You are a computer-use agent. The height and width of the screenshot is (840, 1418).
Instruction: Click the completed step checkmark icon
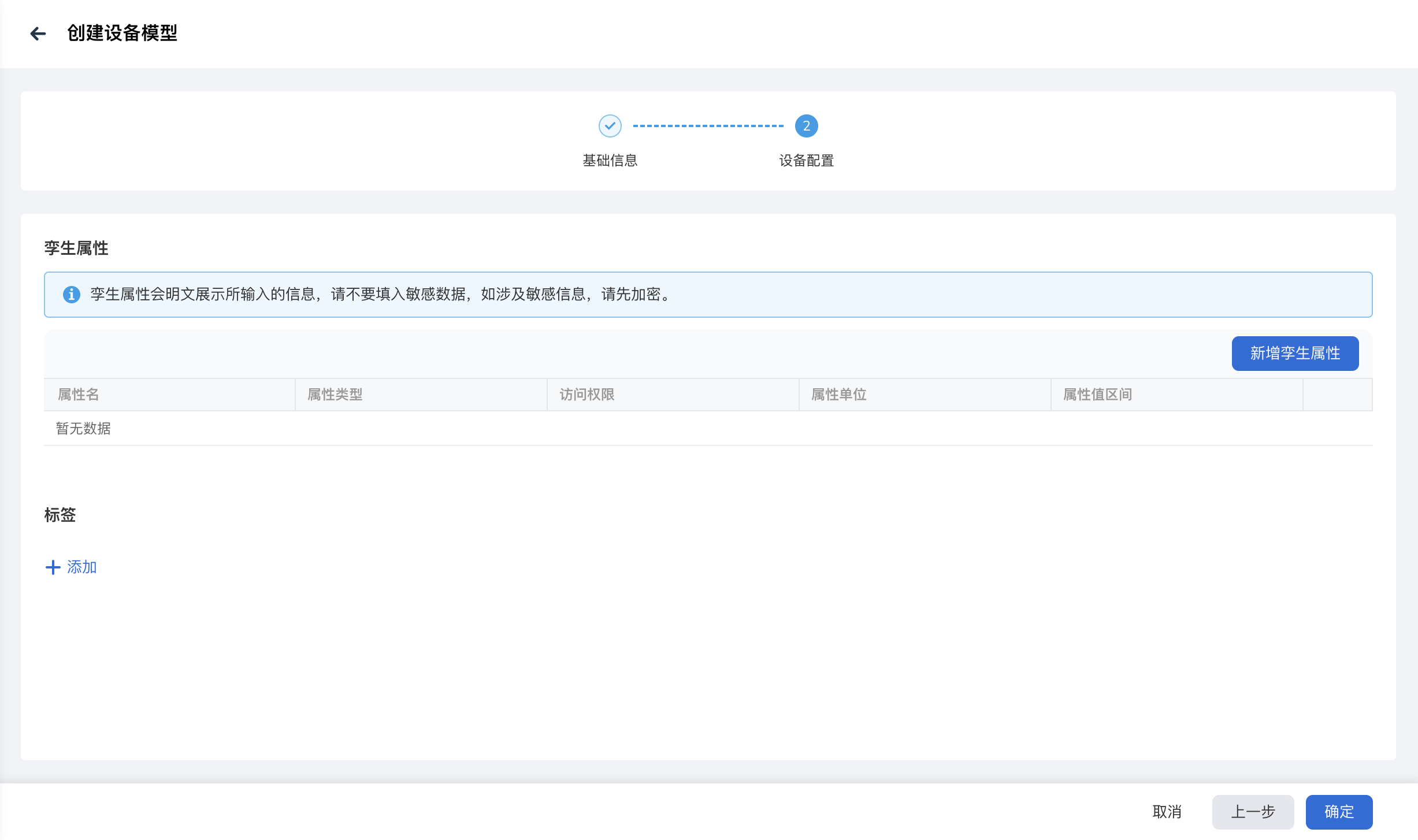610,126
